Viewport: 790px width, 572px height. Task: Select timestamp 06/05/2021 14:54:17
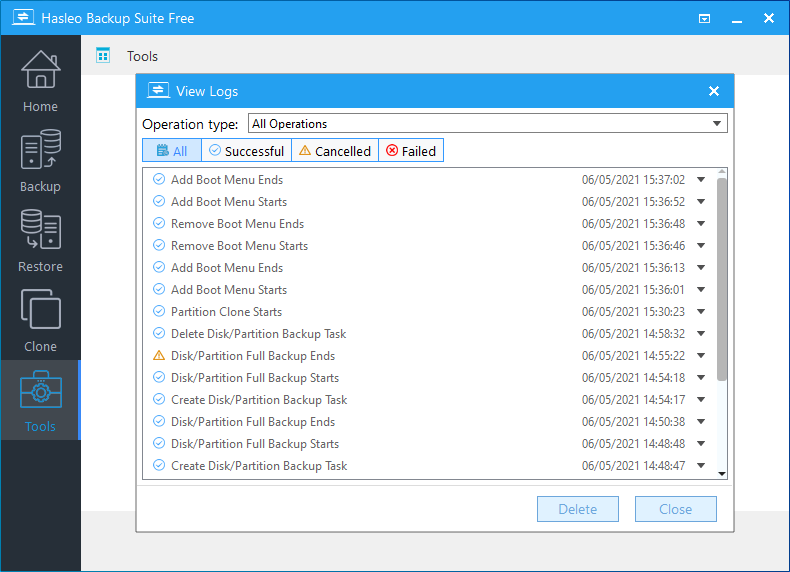633,399
